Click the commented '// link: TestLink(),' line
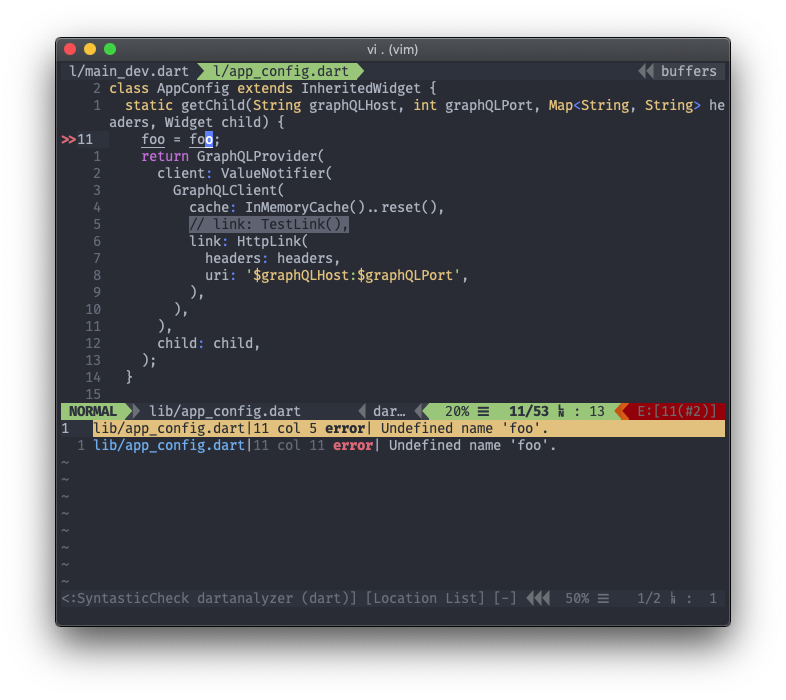 pos(269,224)
